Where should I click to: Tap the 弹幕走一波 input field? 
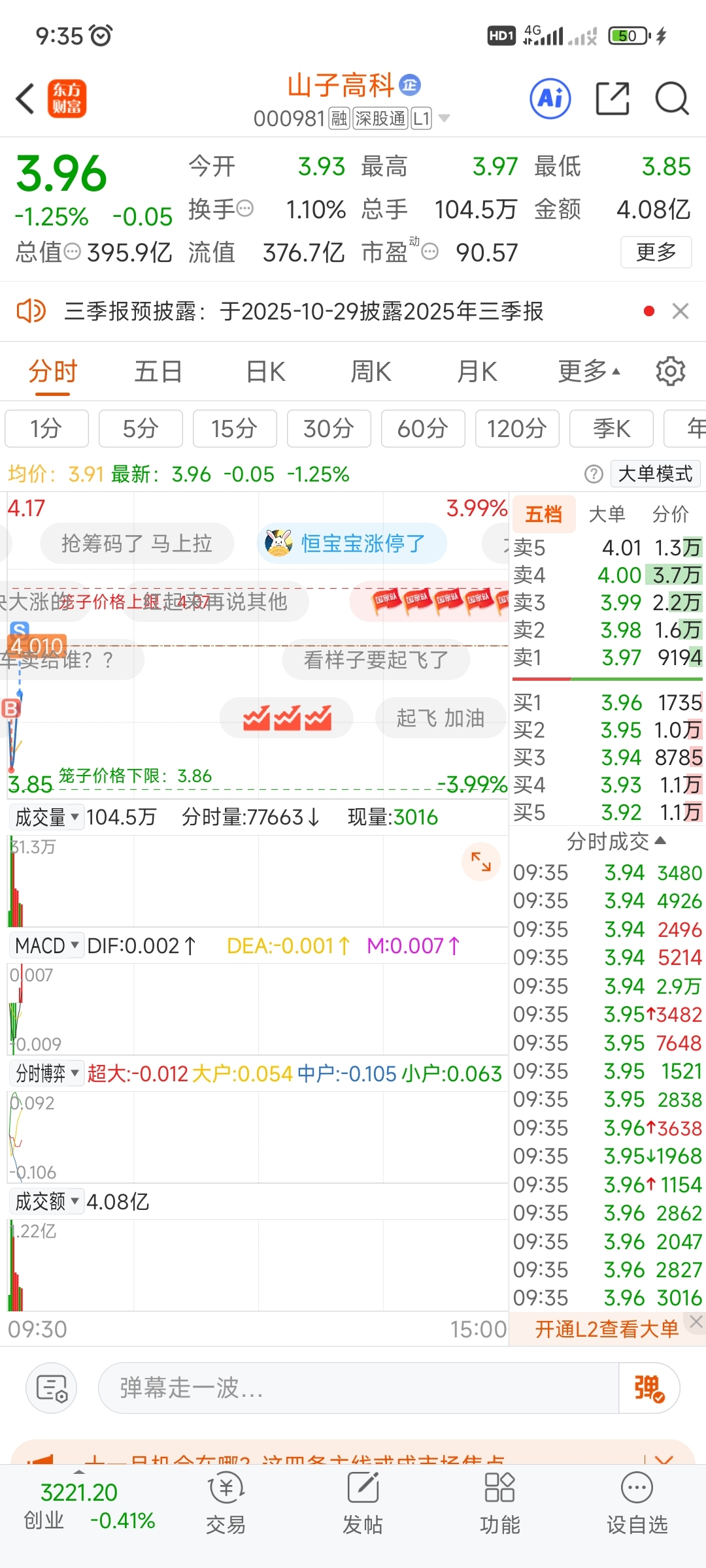click(x=358, y=1388)
